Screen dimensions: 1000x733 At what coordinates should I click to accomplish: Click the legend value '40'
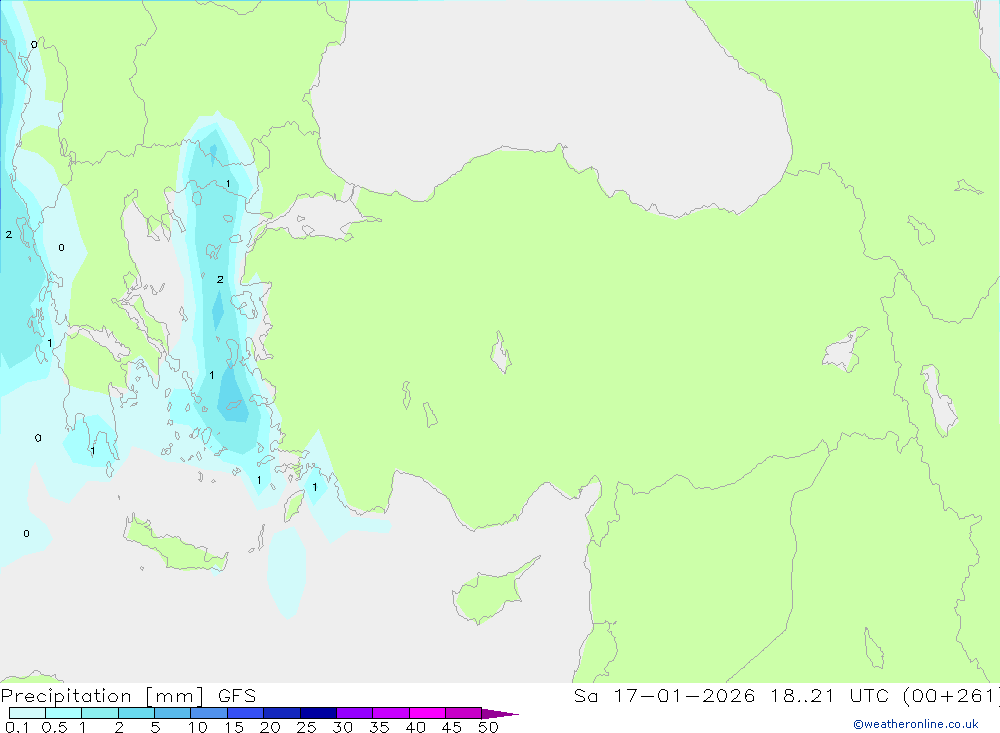(415, 727)
